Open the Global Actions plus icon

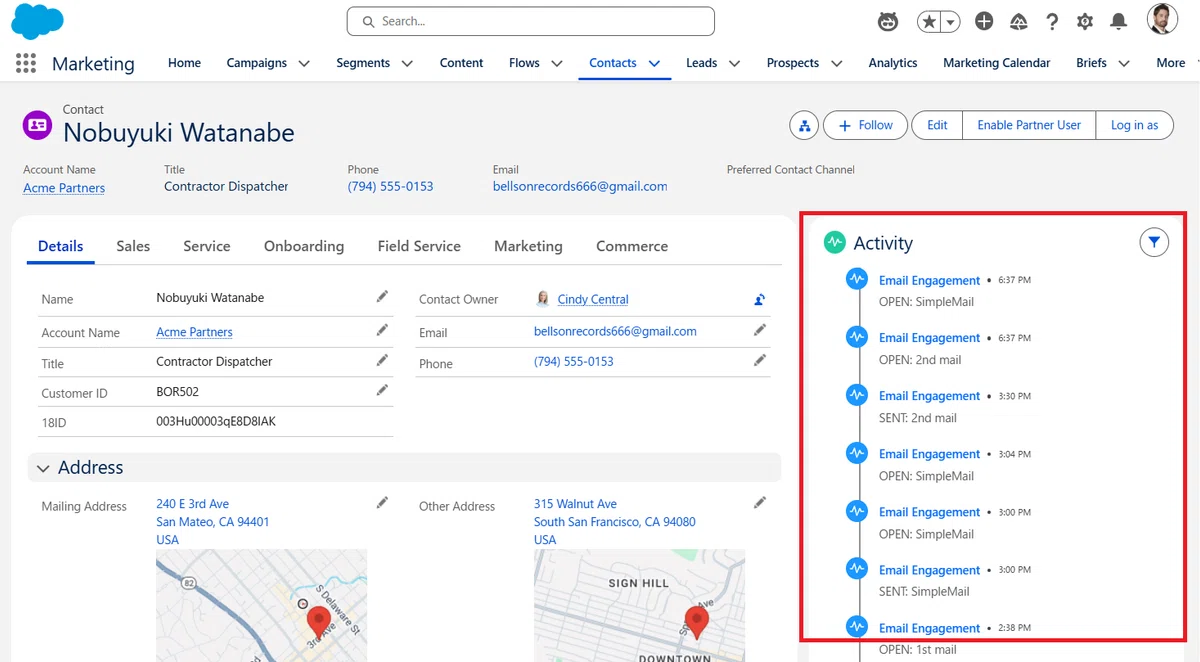click(984, 21)
